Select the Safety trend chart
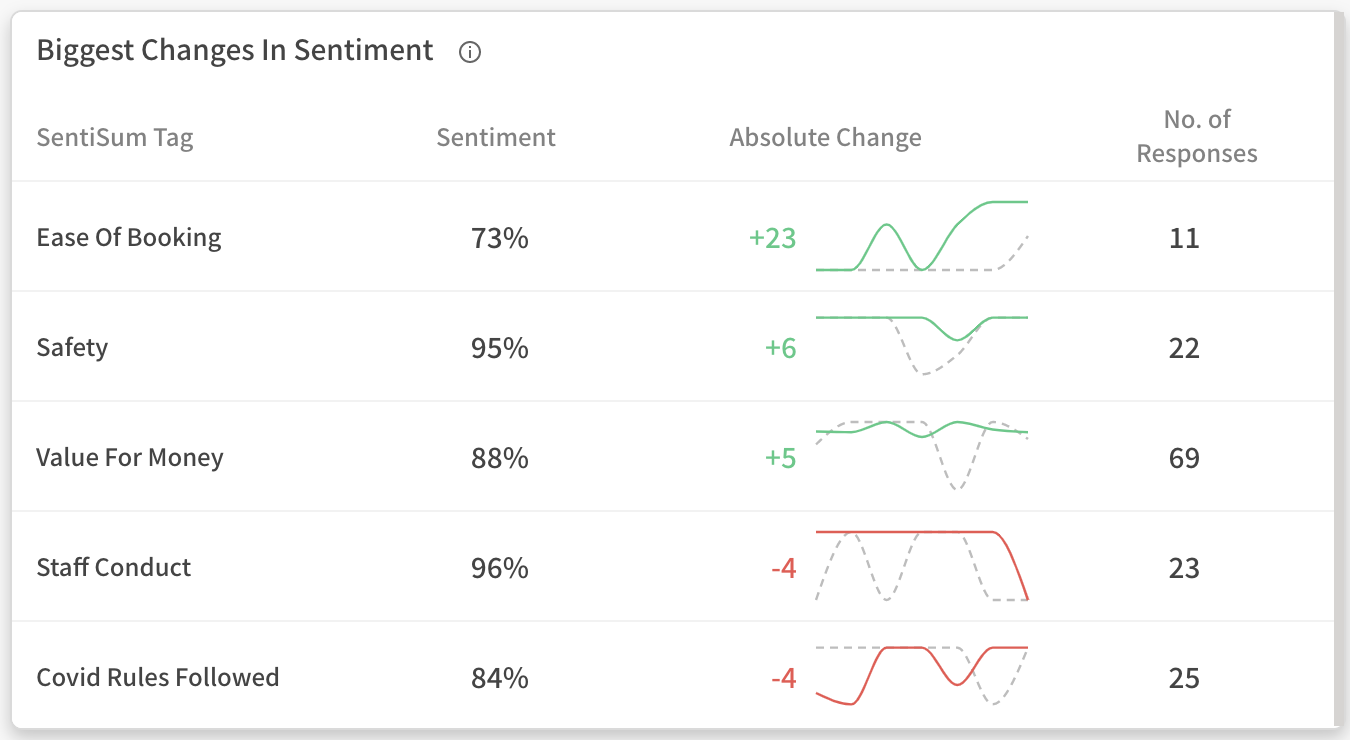Image resolution: width=1350 pixels, height=740 pixels. click(x=922, y=345)
